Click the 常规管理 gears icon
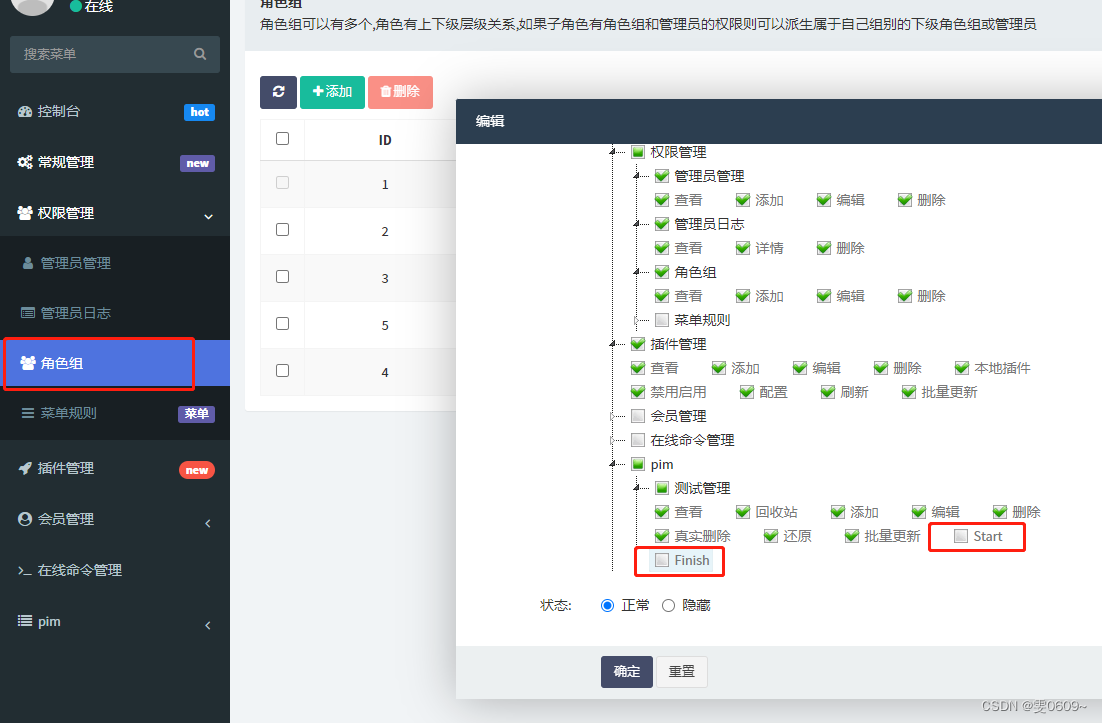The image size is (1102, 723). coord(25,162)
